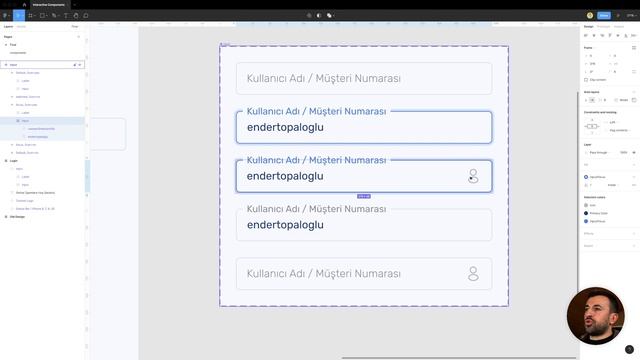Add a fill with Fill plus

(x=634, y=165)
